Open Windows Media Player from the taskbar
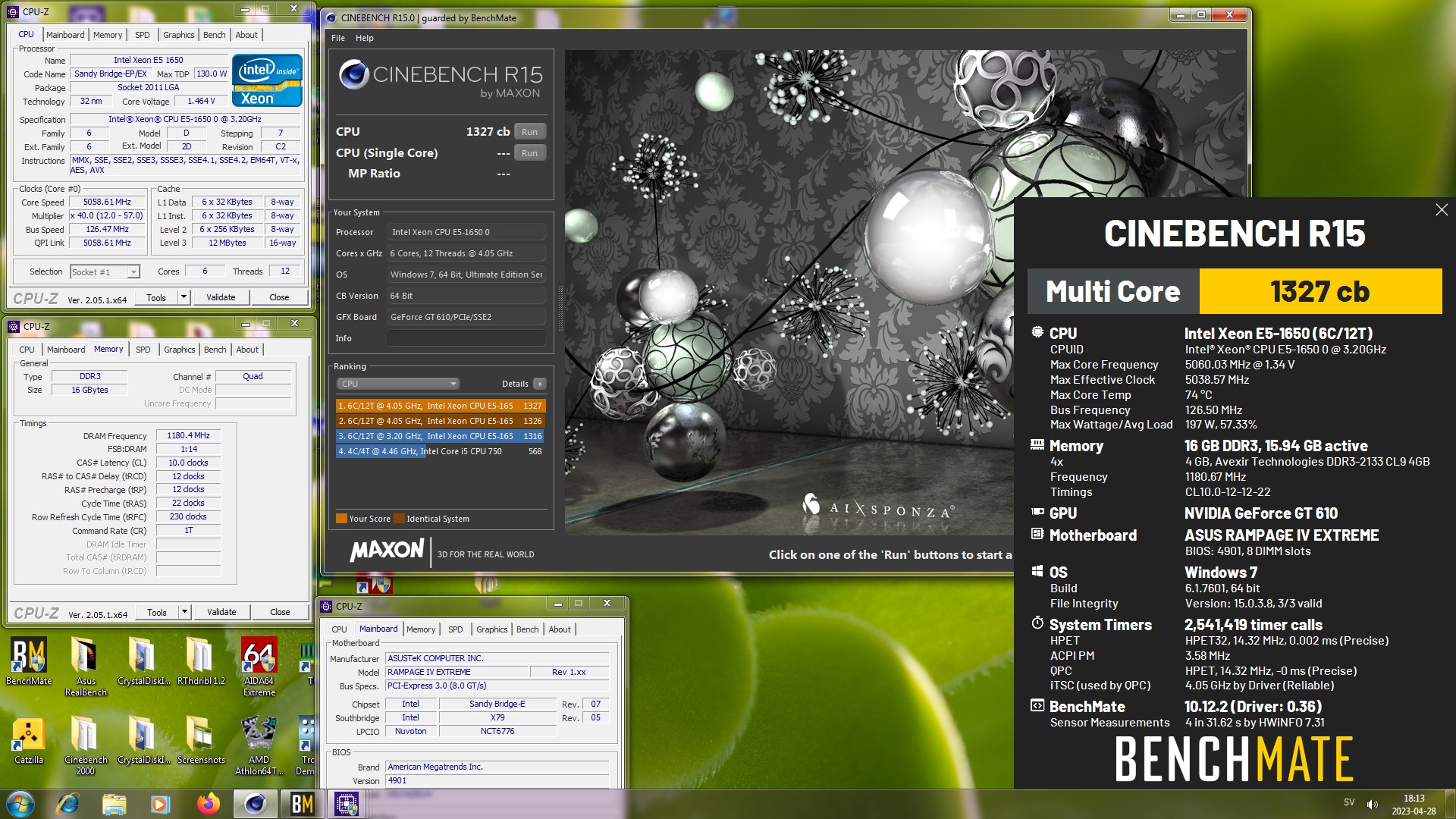The width and height of the screenshot is (1456, 819). coord(161,804)
